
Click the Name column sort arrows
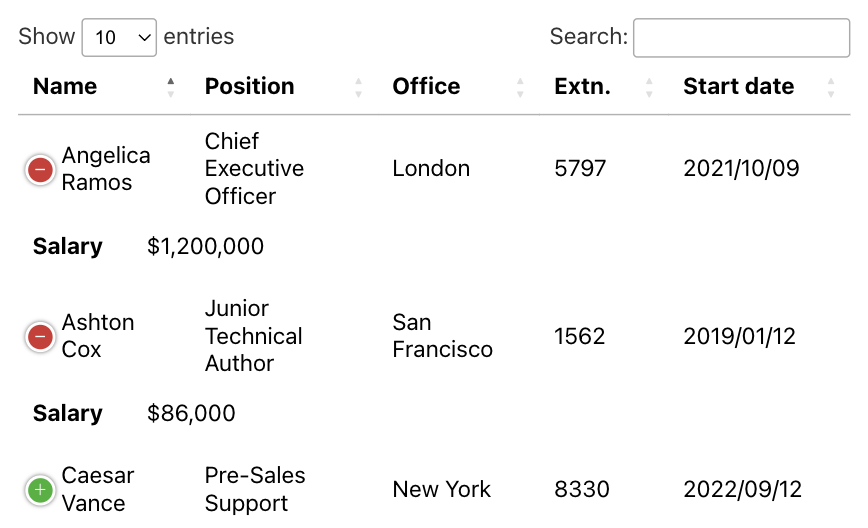[x=170, y=87]
